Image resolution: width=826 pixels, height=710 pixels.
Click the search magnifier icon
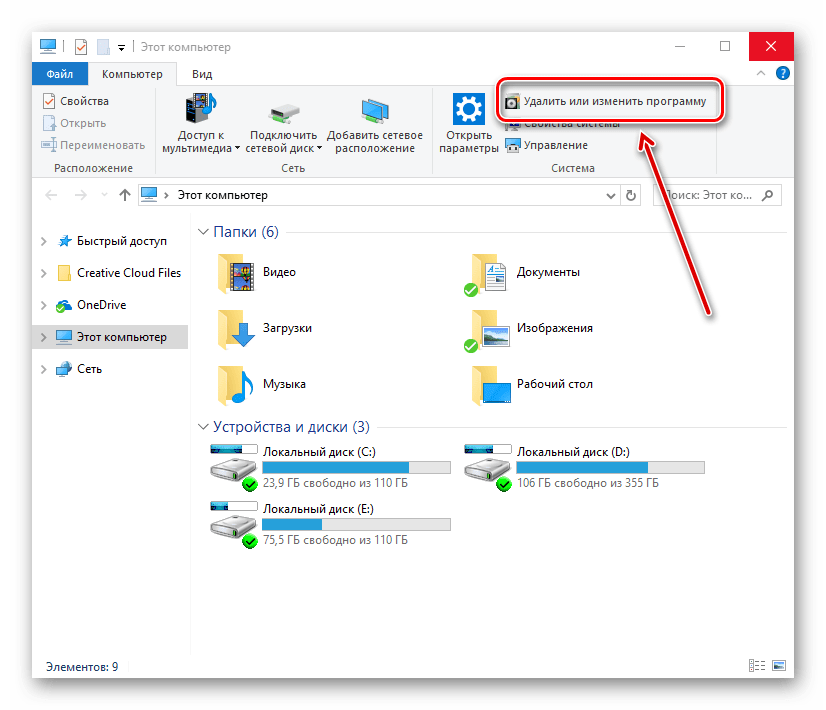768,195
